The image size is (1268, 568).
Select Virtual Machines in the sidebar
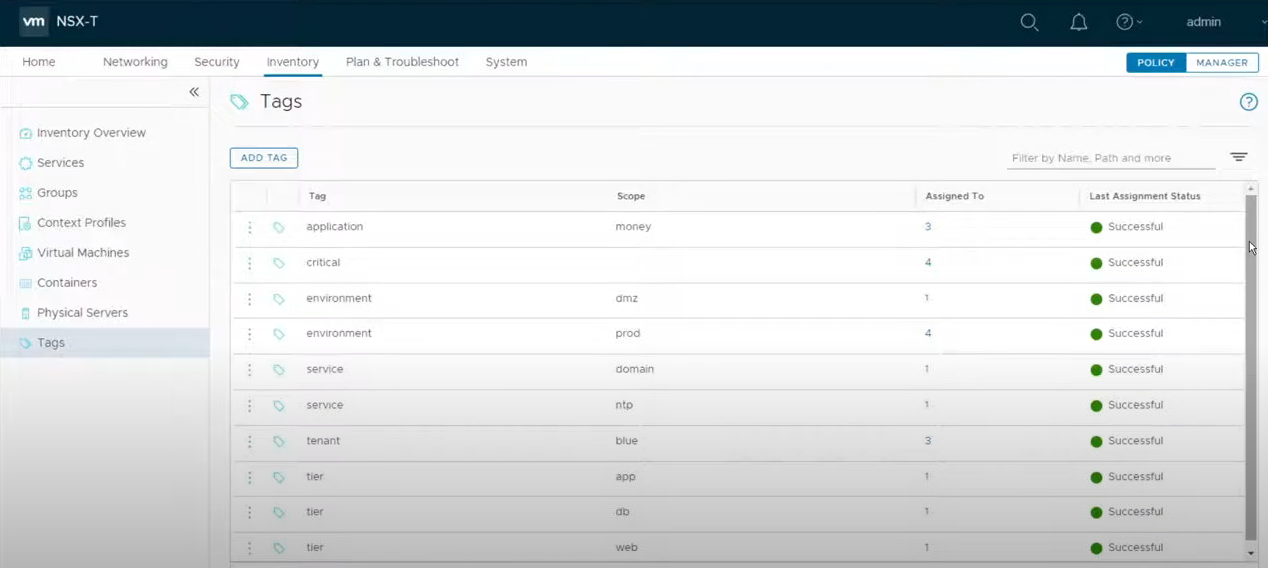(83, 253)
